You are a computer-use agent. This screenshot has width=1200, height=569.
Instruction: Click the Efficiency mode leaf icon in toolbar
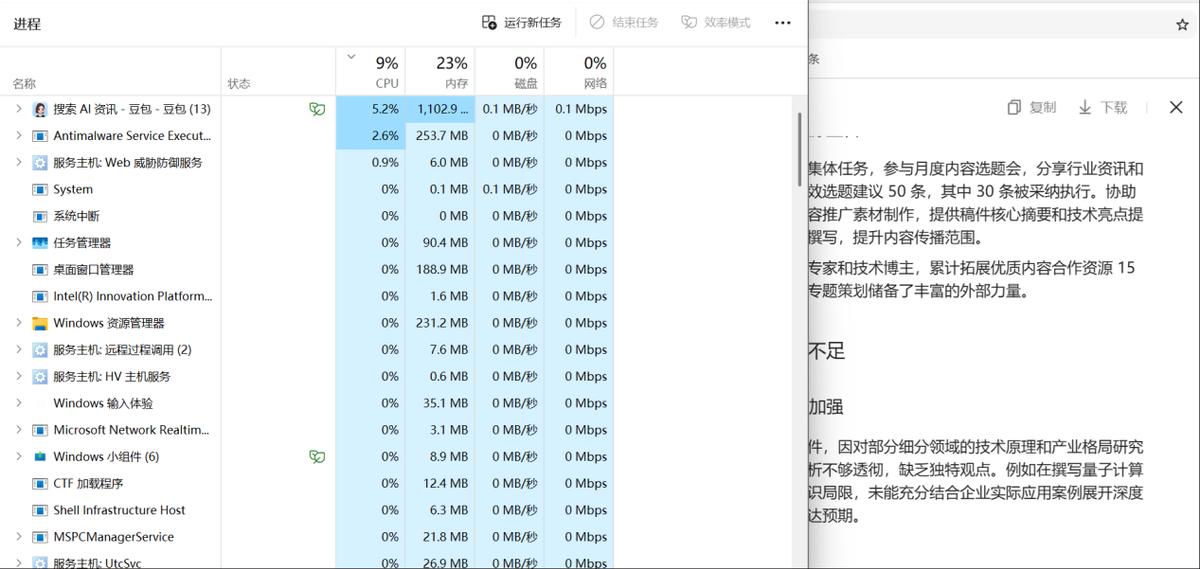coord(689,22)
